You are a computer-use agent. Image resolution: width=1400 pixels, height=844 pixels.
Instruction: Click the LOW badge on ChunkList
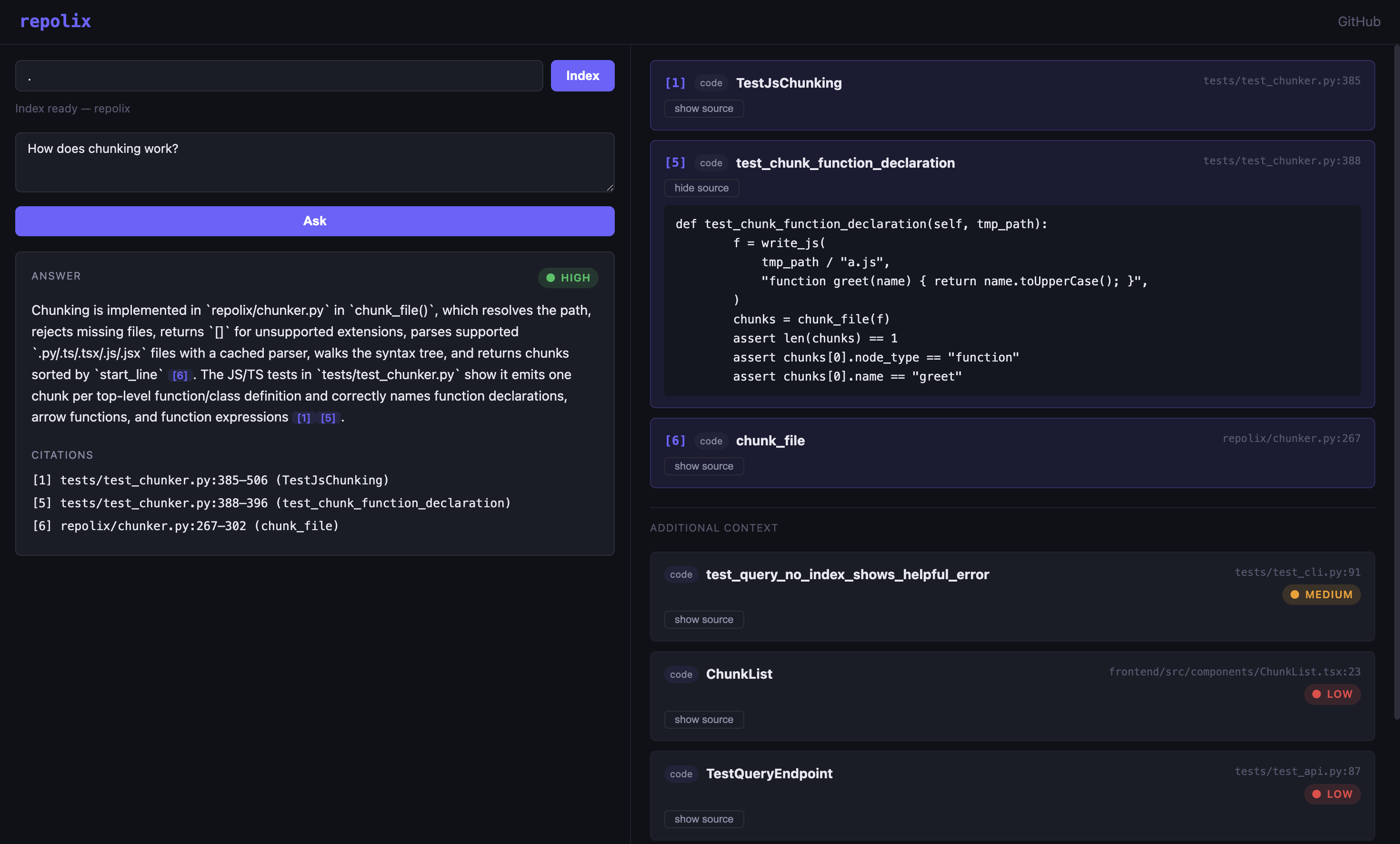1332,693
